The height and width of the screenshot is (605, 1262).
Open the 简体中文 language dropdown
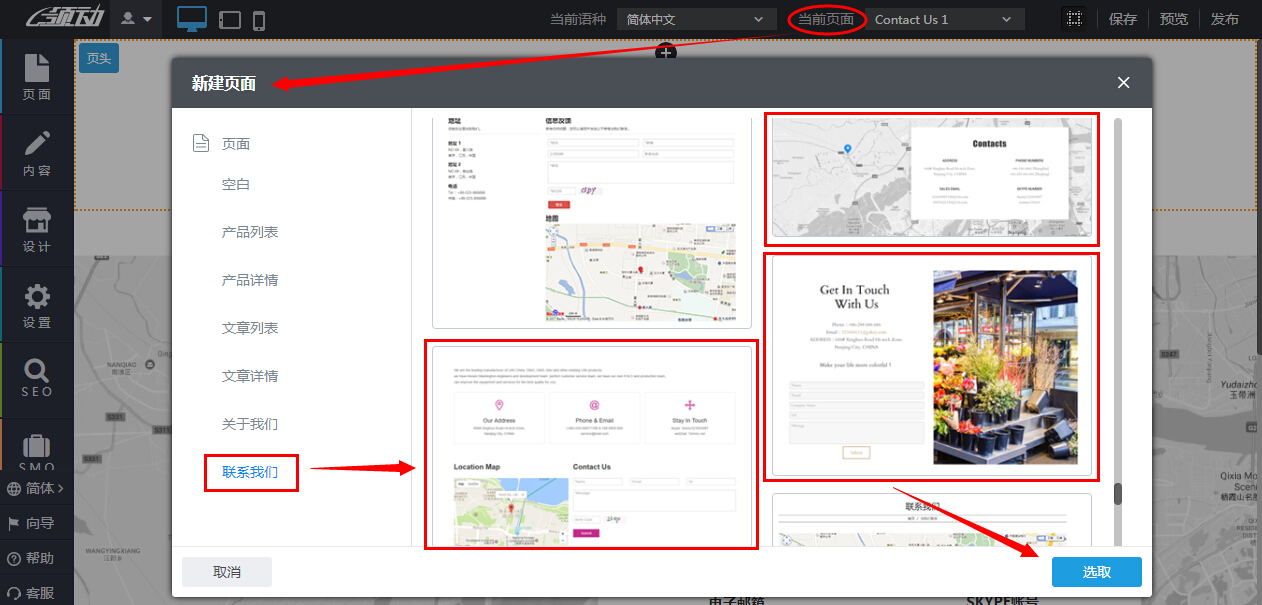[696, 19]
